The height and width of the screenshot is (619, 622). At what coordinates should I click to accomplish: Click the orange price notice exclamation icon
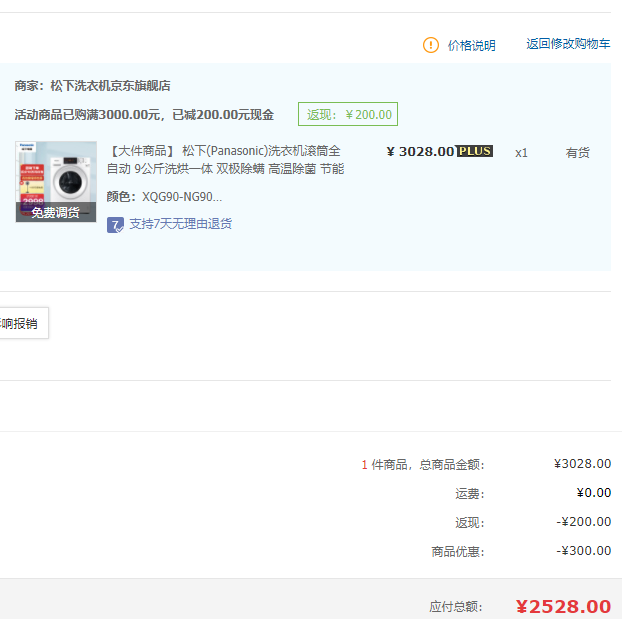[431, 45]
